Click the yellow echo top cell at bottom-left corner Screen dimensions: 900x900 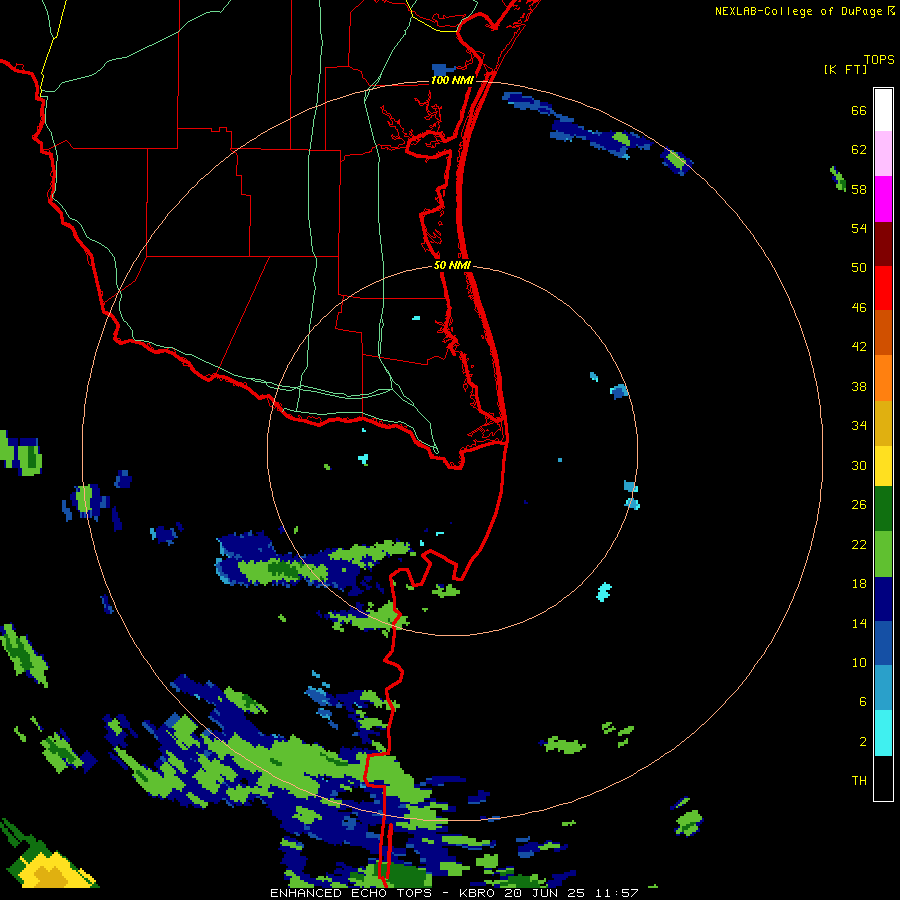coord(55,871)
